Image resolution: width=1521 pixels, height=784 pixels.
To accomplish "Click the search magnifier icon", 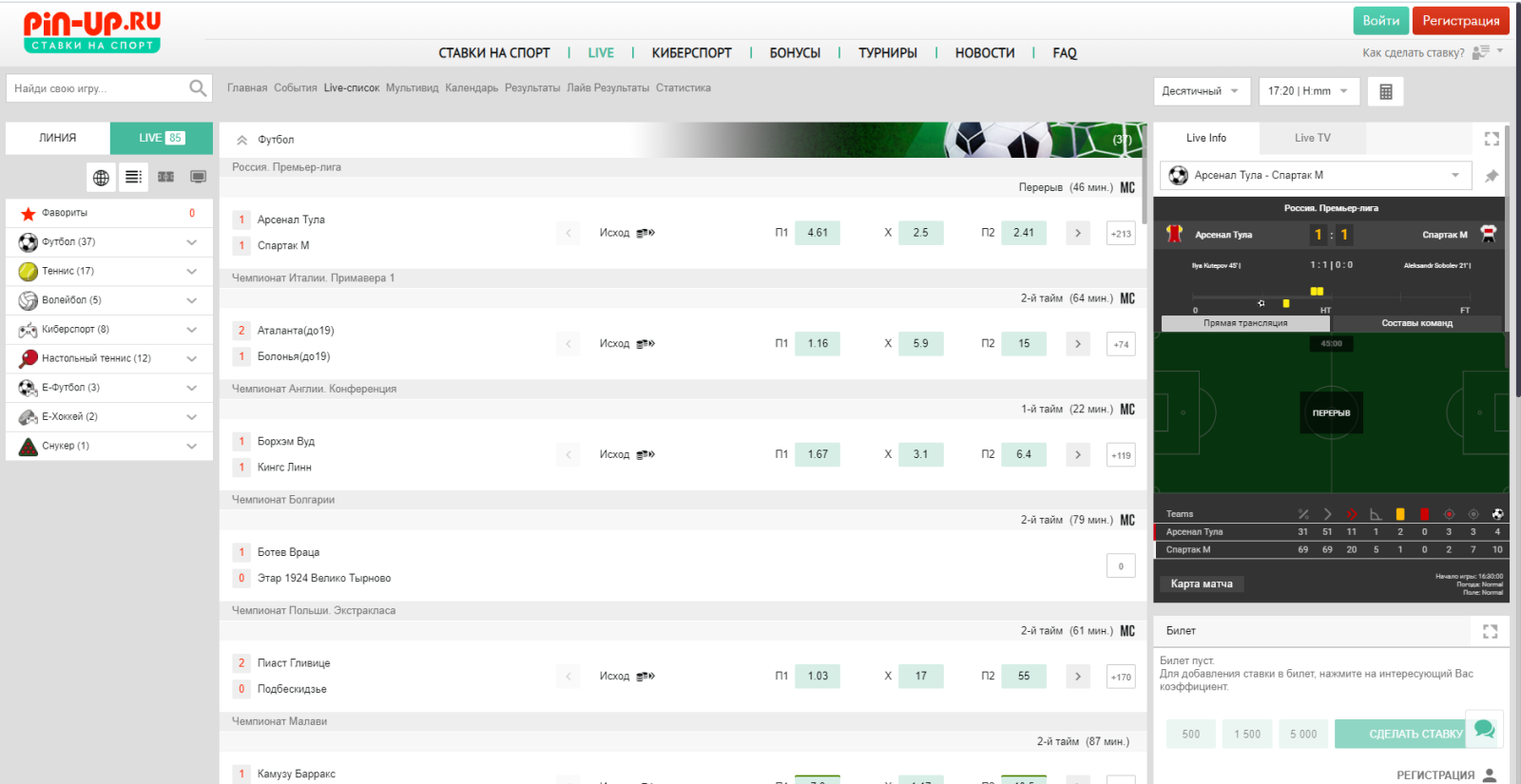I will (198, 88).
